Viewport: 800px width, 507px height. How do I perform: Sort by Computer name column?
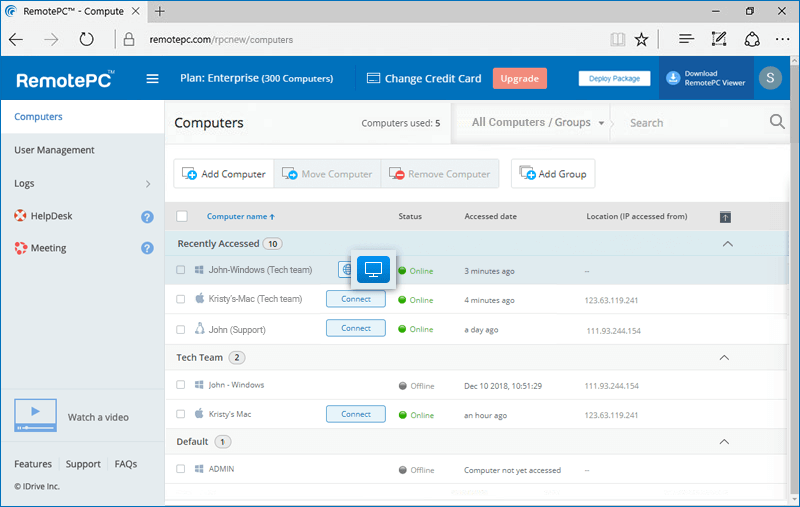240,216
